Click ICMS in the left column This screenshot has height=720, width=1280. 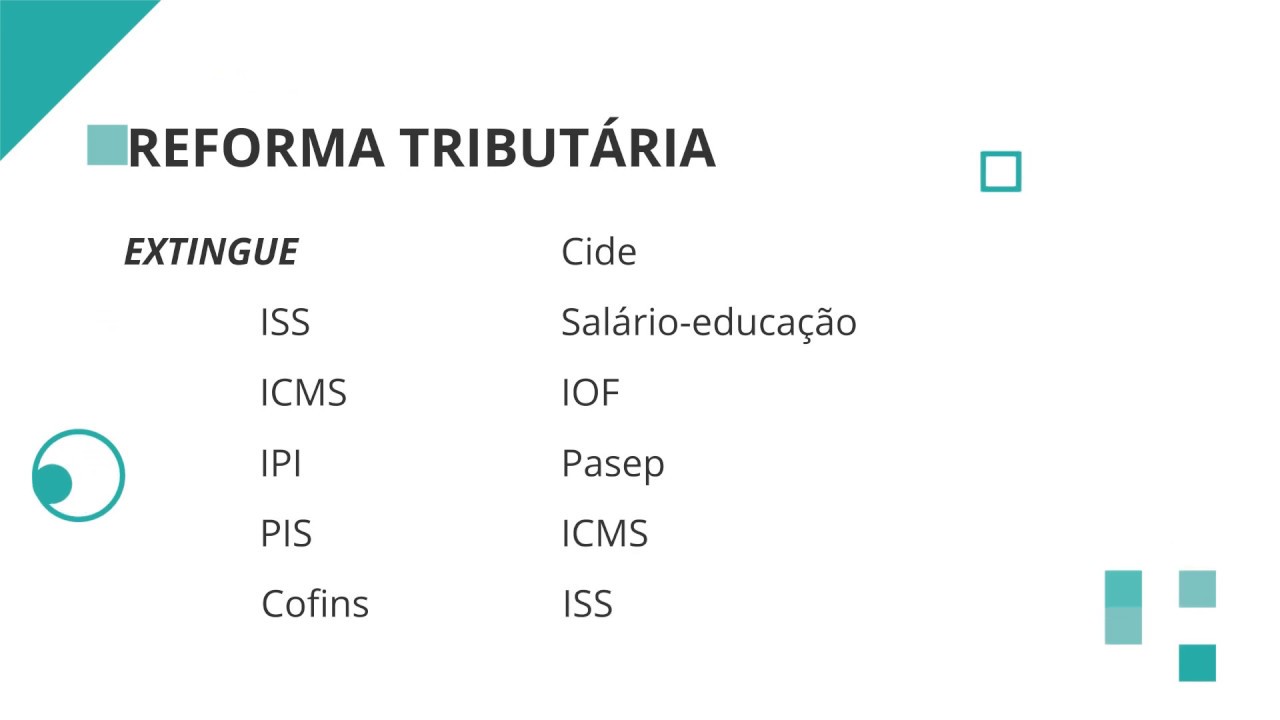tap(303, 394)
